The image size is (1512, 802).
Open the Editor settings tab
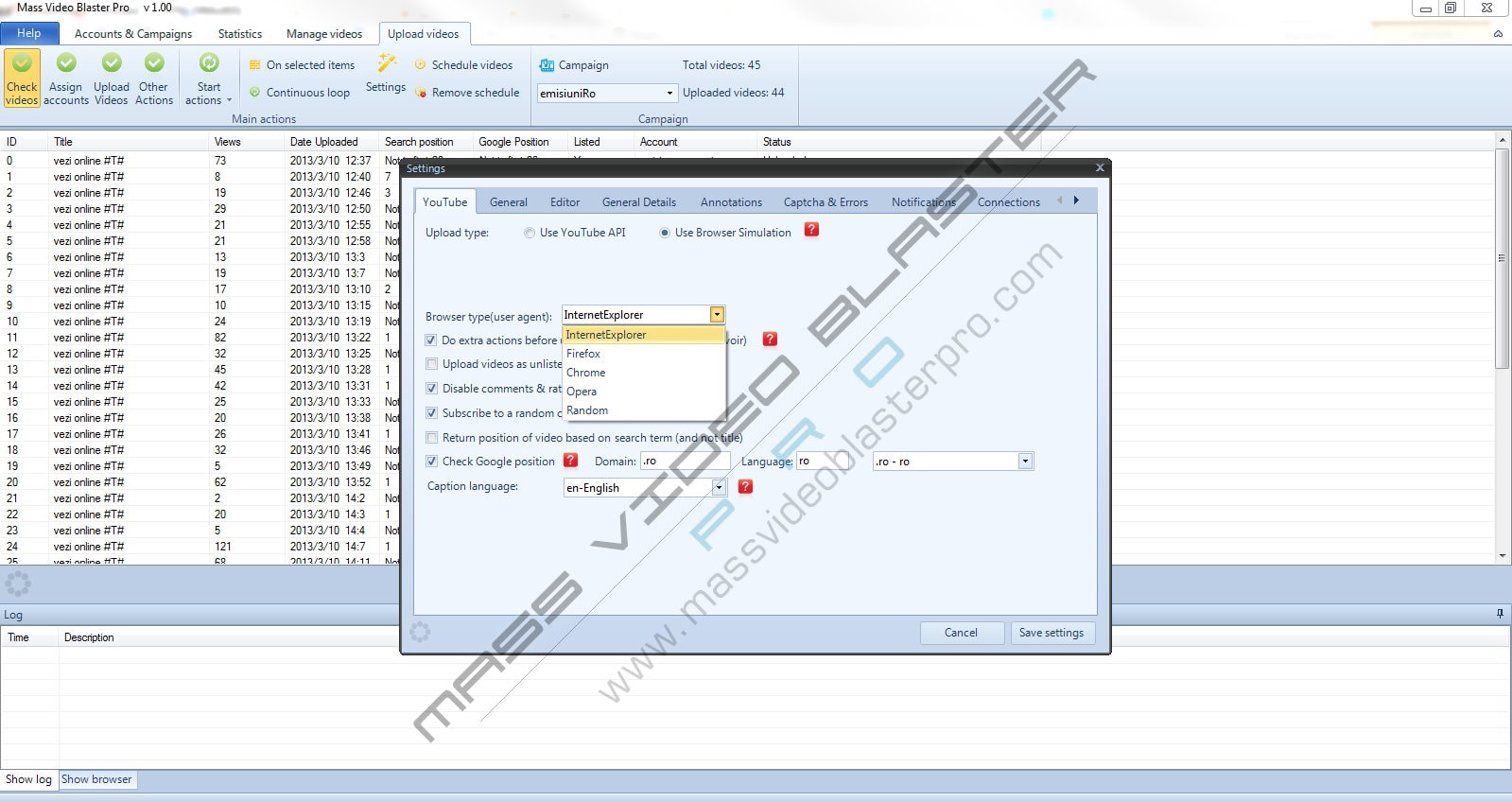click(x=565, y=202)
